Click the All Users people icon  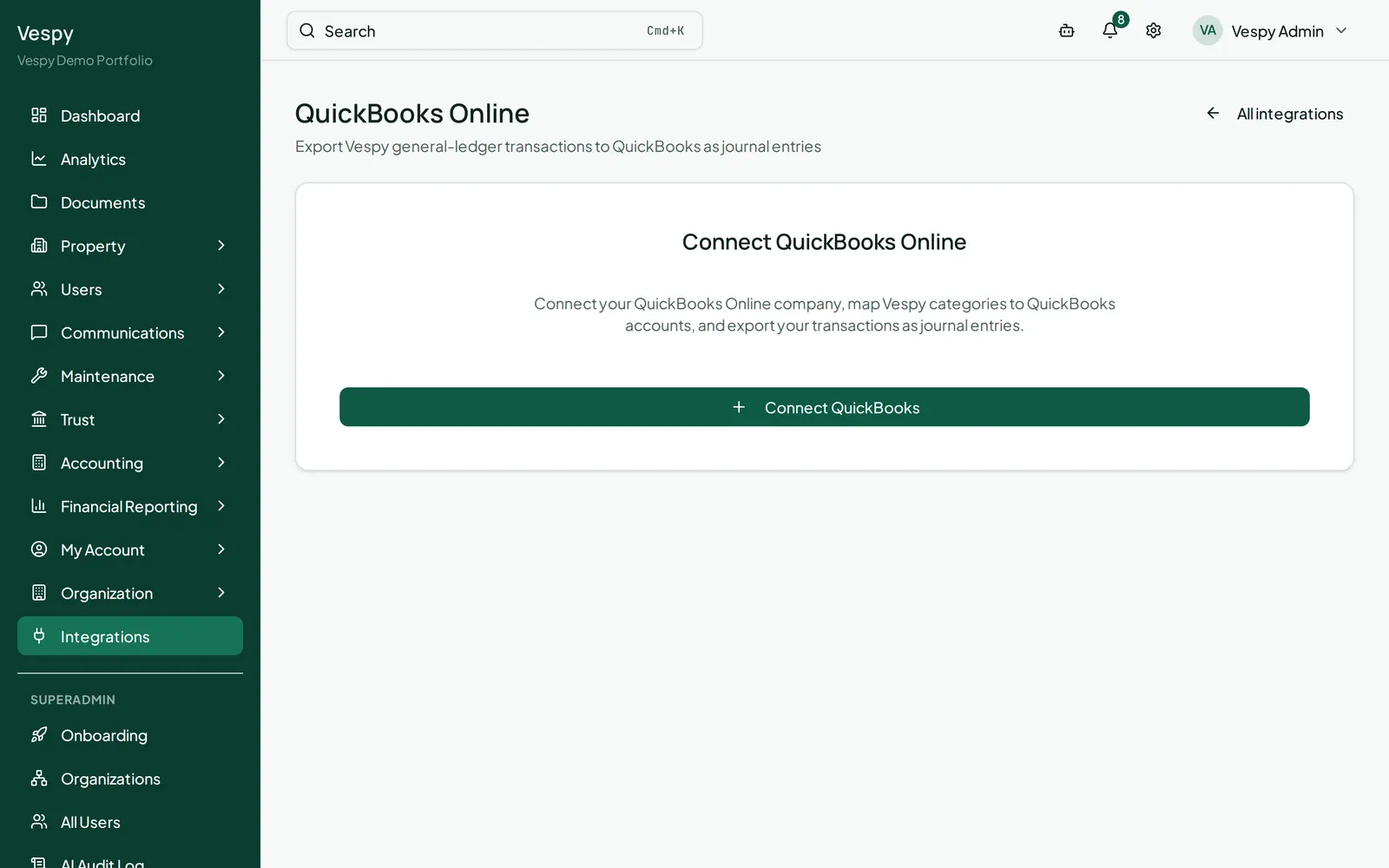coord(39,822)
